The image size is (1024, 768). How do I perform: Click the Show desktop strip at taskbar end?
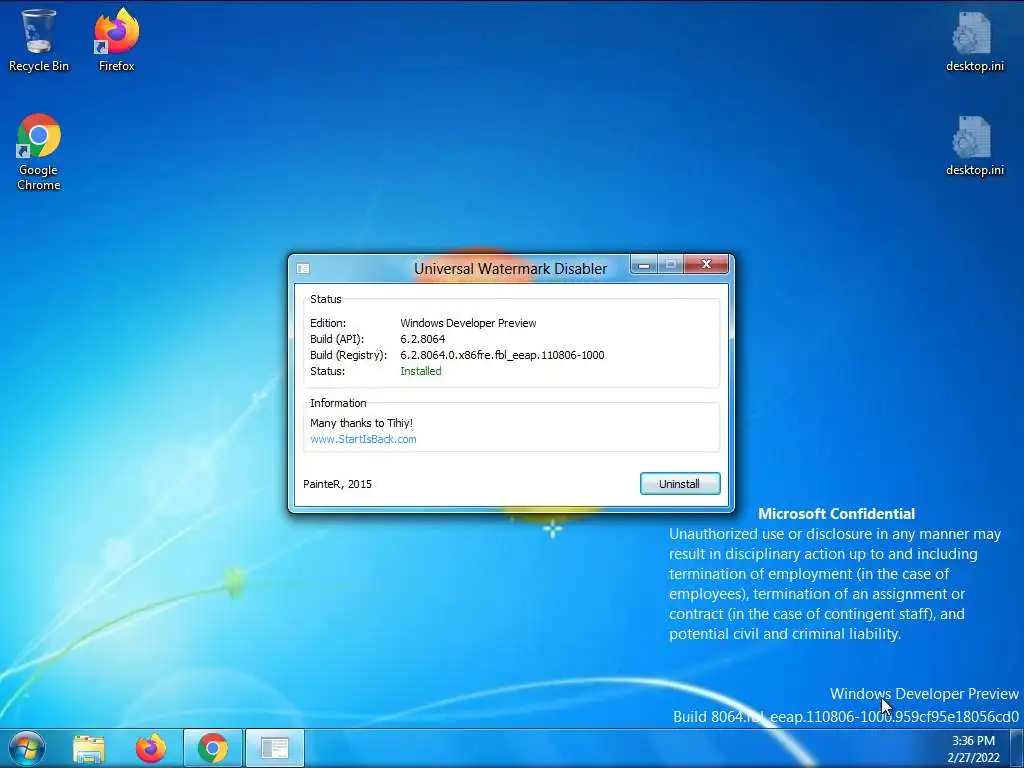pos(1017,748)
